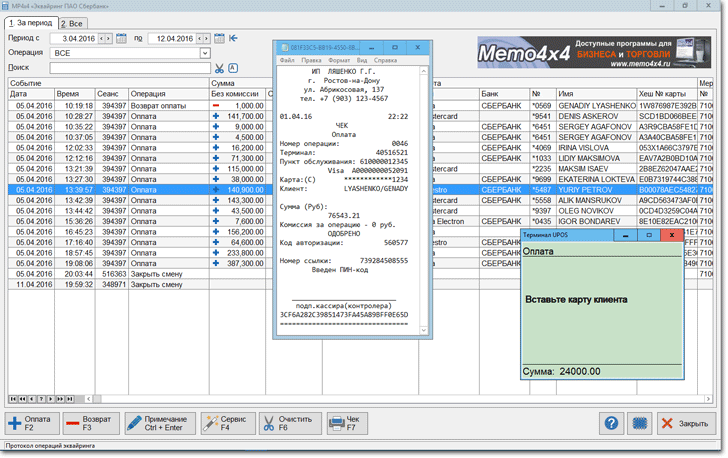Open the Формат menu in receipt window
This screenshot has height=458, width=728.
pos(339,60)
